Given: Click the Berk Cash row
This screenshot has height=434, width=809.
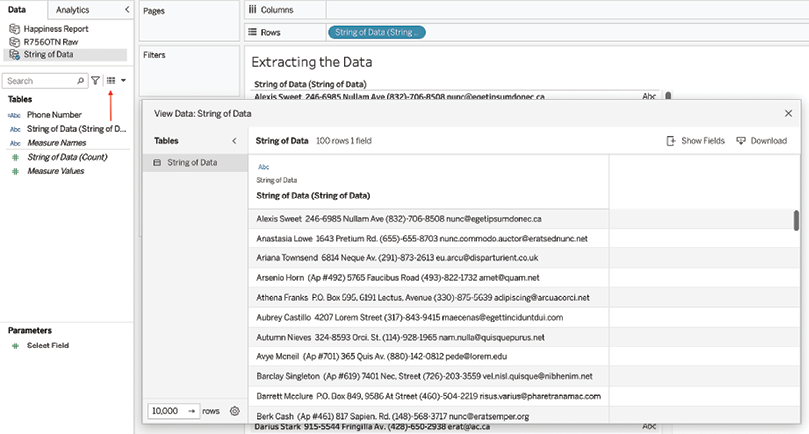Looking at the screenshot, I should click(x=428, y=415).
